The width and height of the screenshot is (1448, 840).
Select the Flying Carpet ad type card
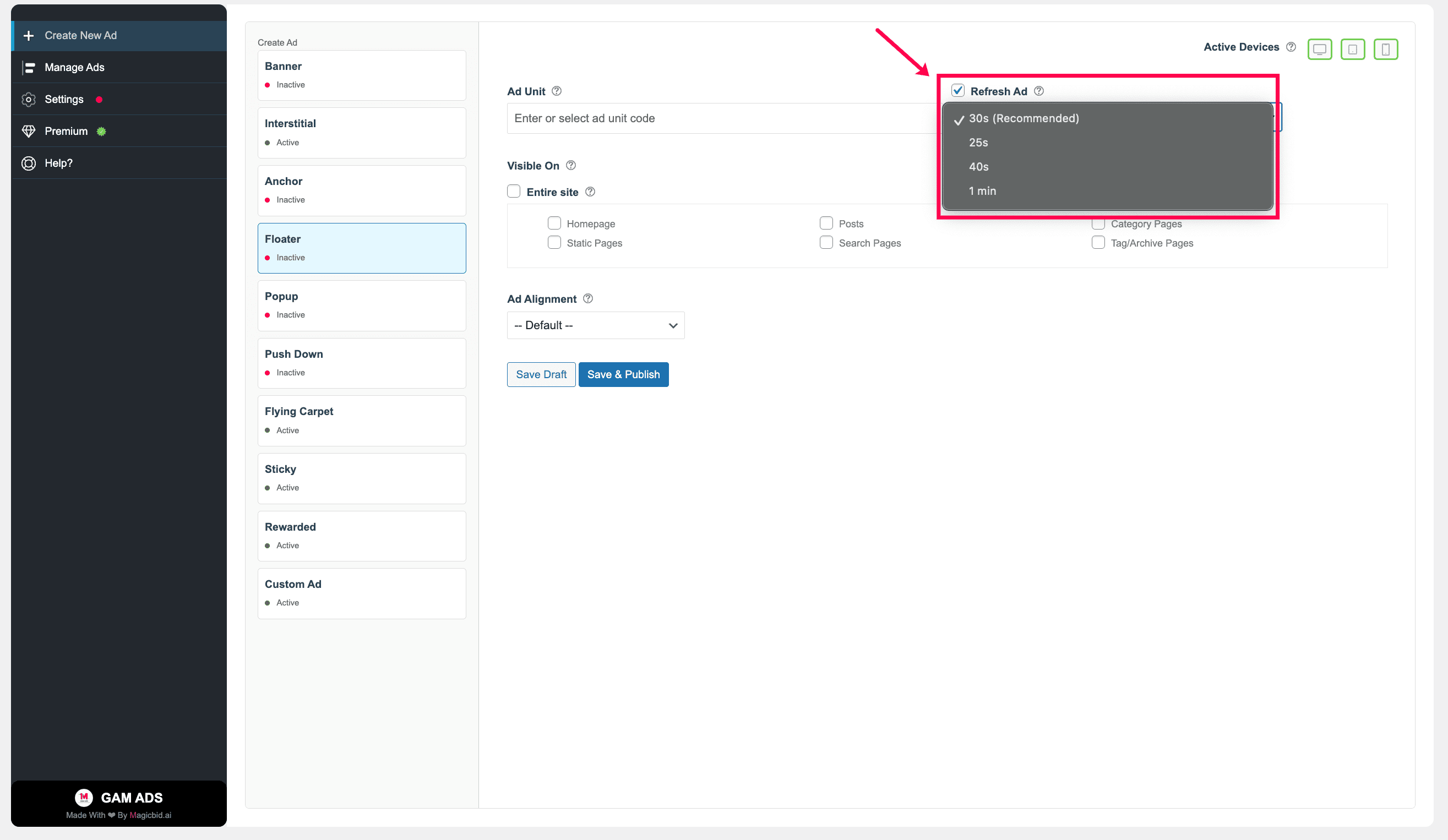pyautogui.click(x=361, y=421)
